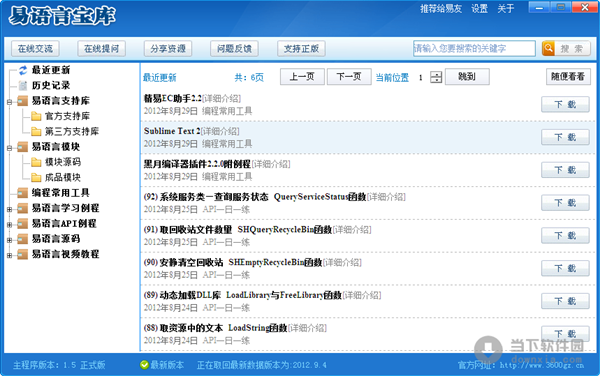Collapse the 易语言模块 tree node

pyautogui.click(x=9, y=148)
